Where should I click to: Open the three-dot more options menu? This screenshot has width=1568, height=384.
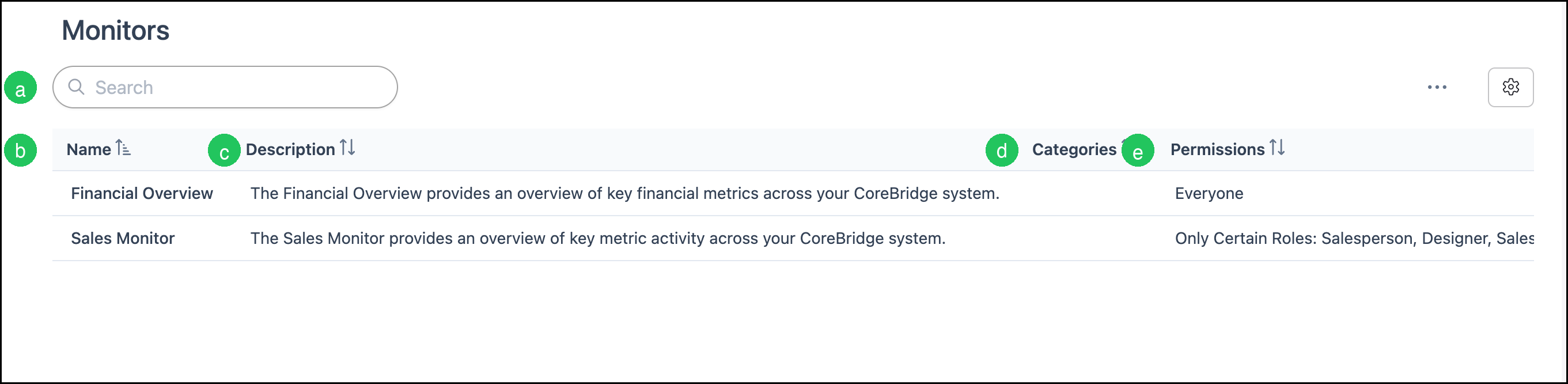[x=1437, y=87]
